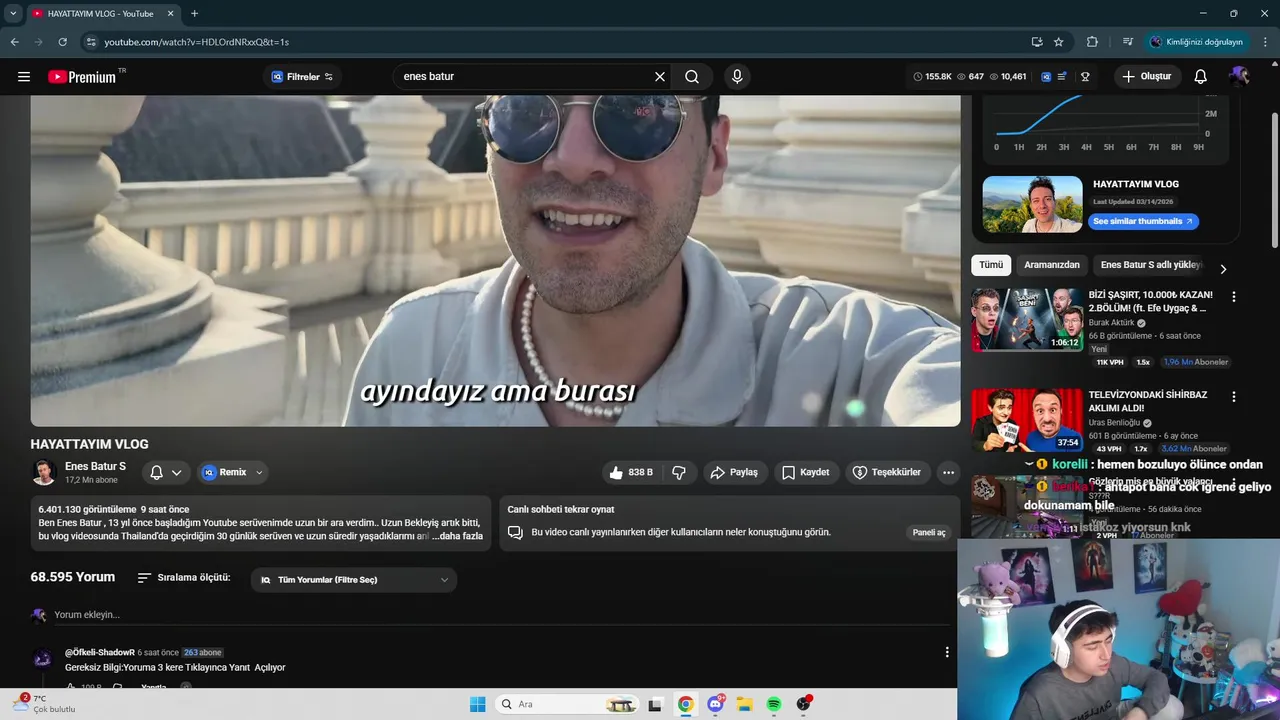Activate voice search microphone
This screenshot has width=1280, height=720.
[737, 77]
